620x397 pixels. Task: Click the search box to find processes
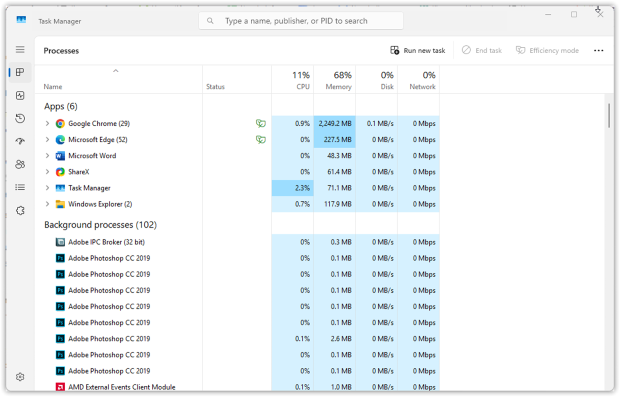[x=301, y=21]
